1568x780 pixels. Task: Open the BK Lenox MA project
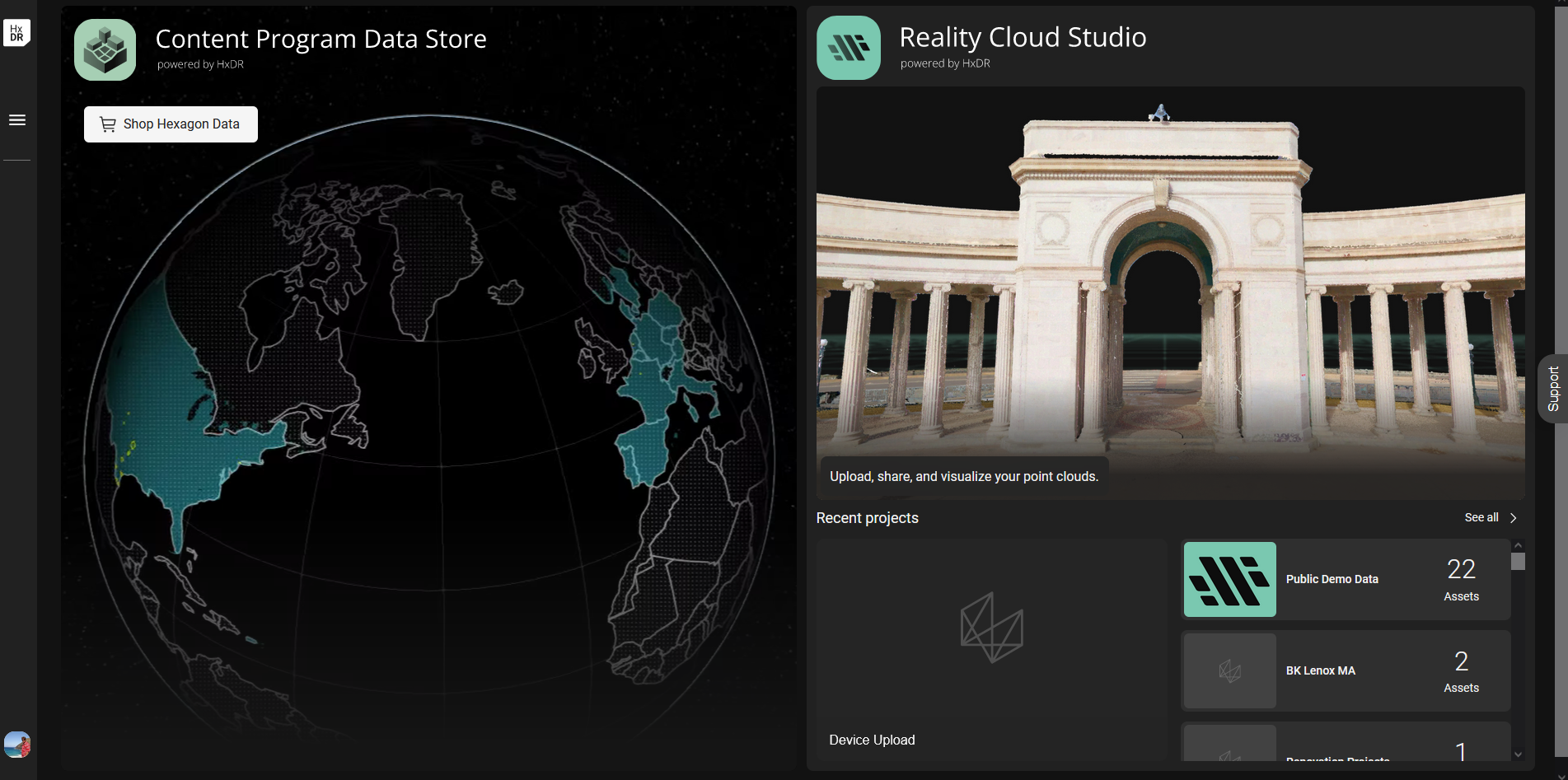tap(1320, 671)
